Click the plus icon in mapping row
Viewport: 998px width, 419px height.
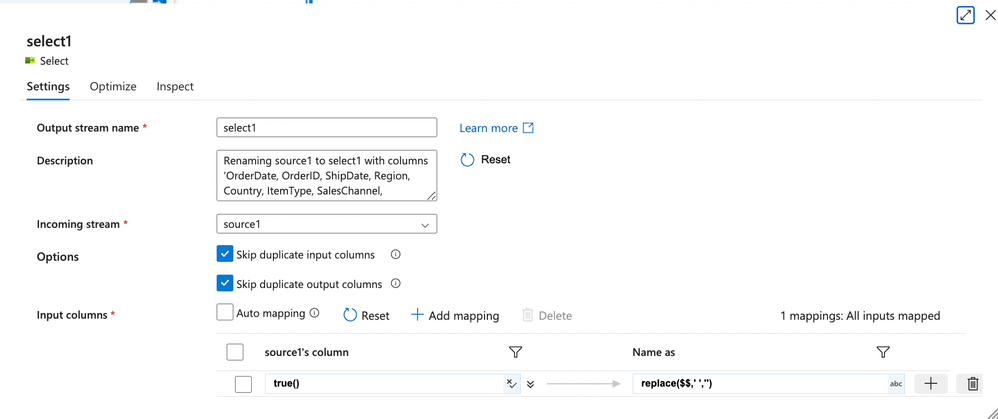click(930, 384)
